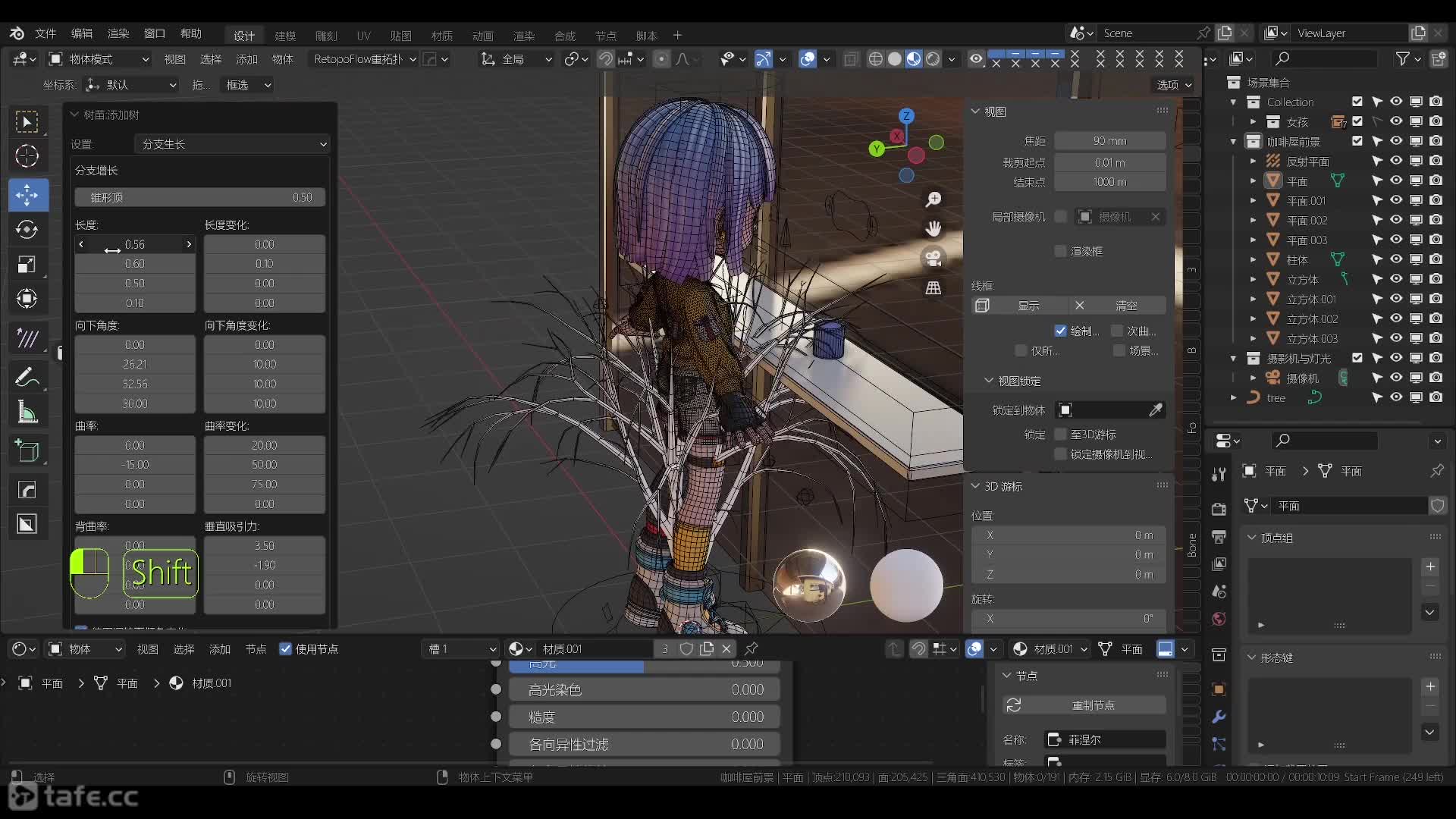Viewport: 1456px width, 819px height.
Task: Click the Z axis on navigation gizmo
Action: pyautogui.click(x=906, y=116)
